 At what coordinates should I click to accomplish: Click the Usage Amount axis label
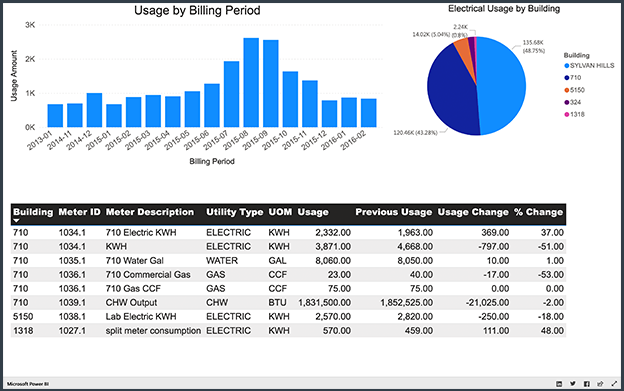pos(14,76)
